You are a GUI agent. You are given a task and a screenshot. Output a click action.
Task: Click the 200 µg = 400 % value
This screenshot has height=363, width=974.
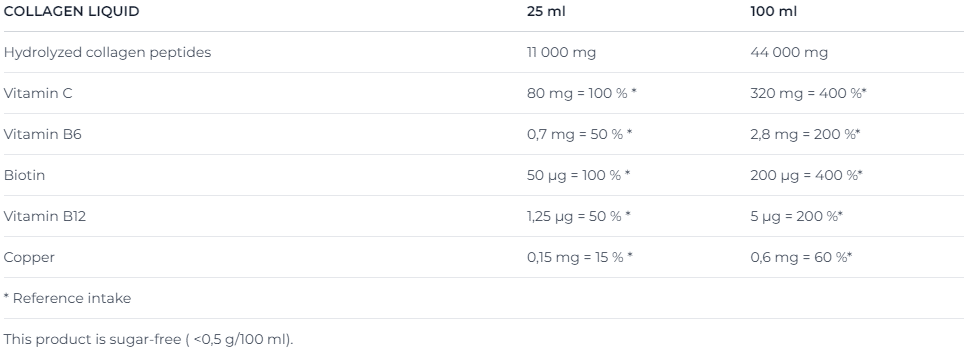806,175
